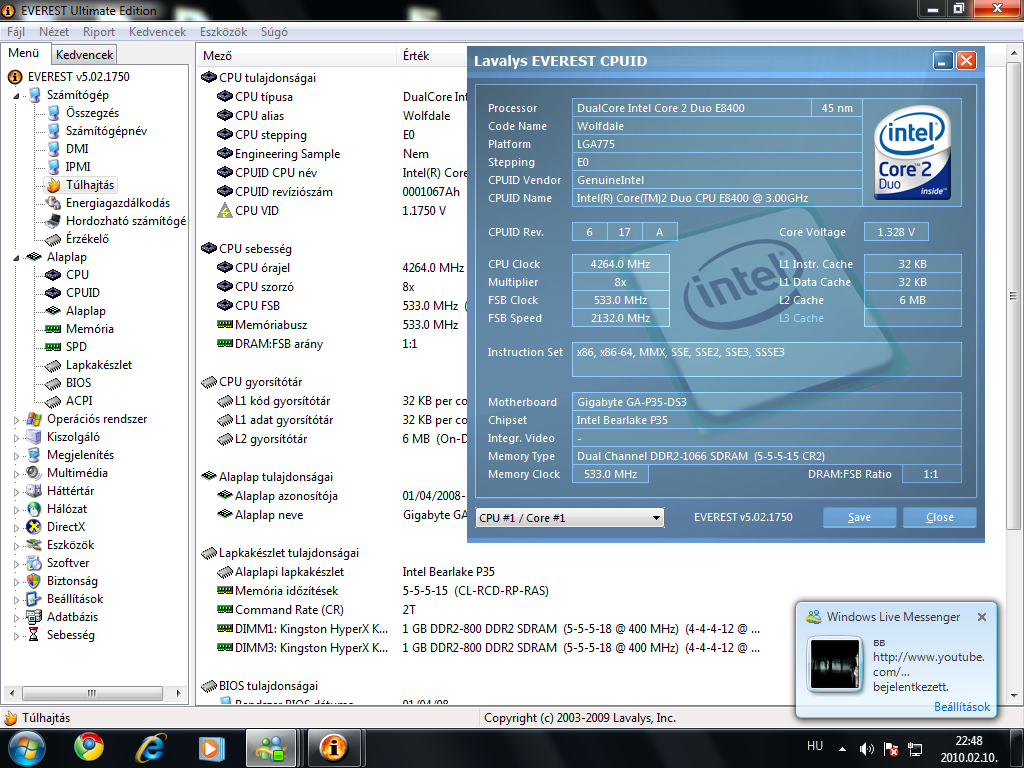Viewport: 1024px width, 768px height.
Task: Expand the Hálózat tree node
Action: (x=16, y=509)
